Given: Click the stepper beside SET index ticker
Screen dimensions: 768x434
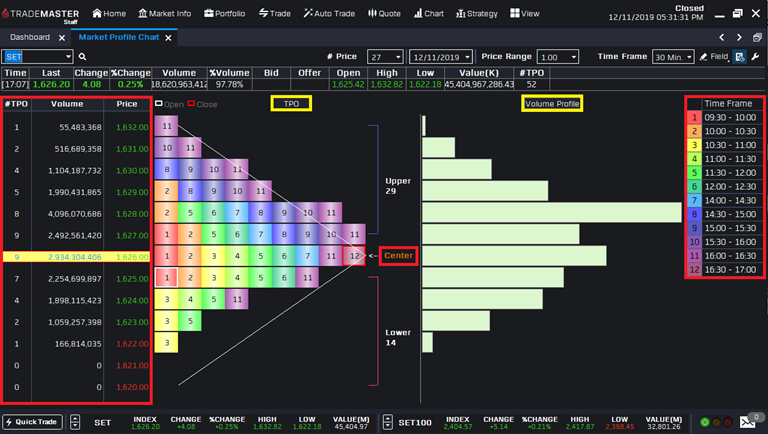Looking at the screenshot, I should point(75,422).
